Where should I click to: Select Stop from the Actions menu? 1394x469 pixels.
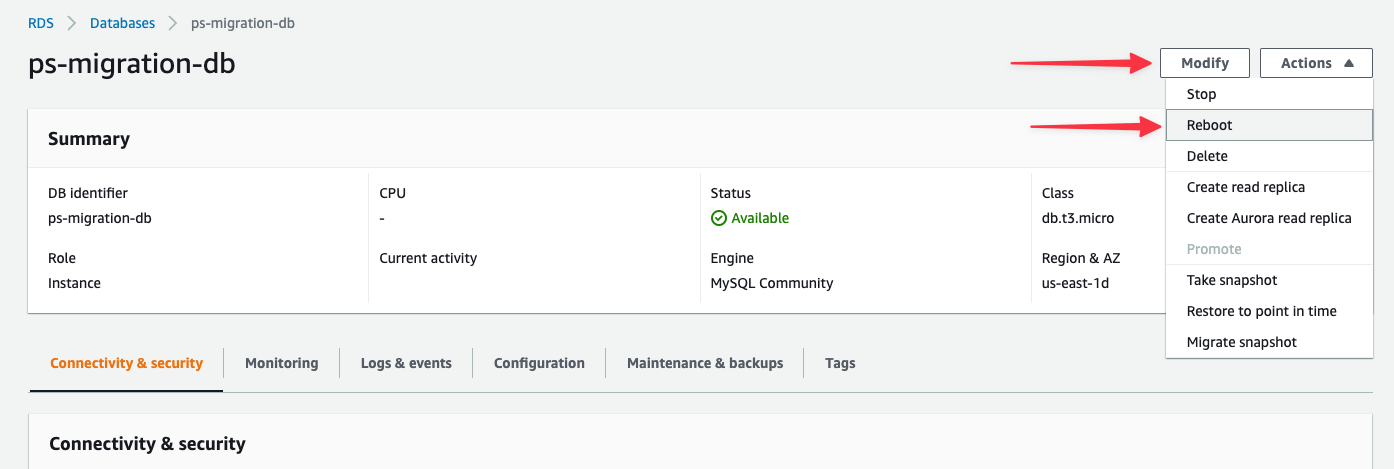coord(1269,94)
